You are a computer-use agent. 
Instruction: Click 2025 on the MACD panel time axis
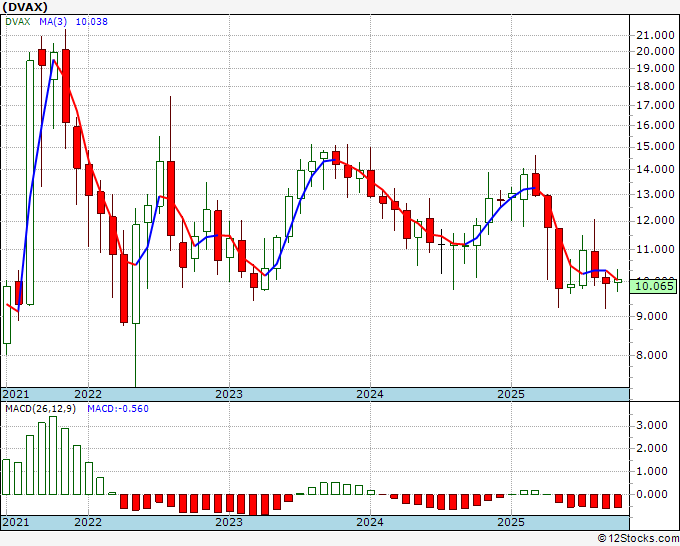pyautogui.click(x=511, y=522)
